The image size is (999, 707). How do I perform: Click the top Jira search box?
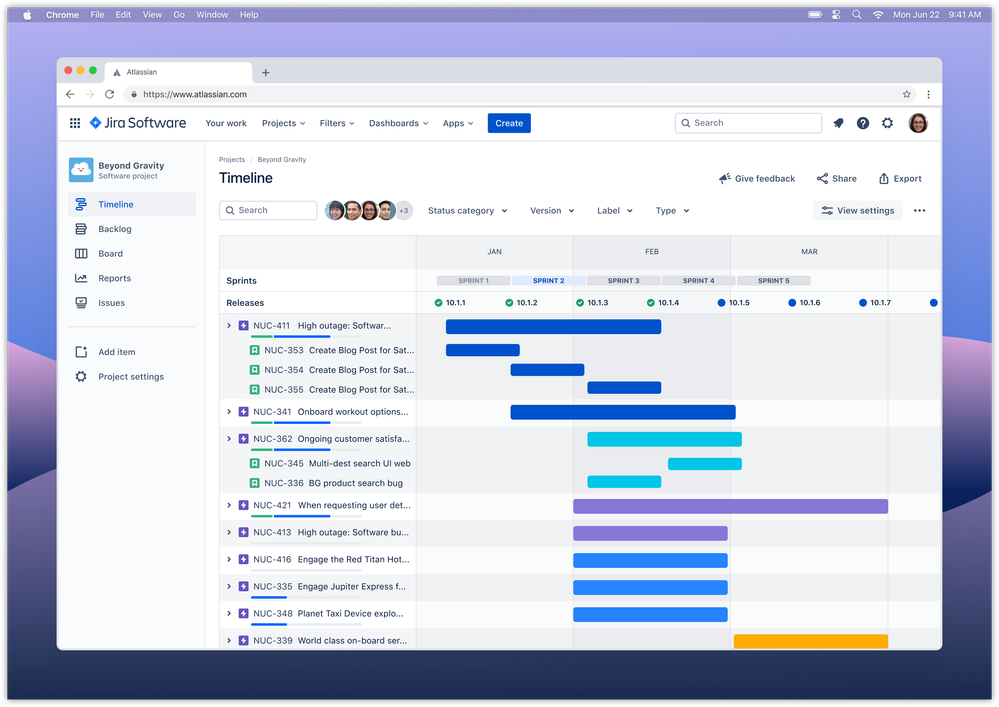pyautogui.click(x=749, y=123)
